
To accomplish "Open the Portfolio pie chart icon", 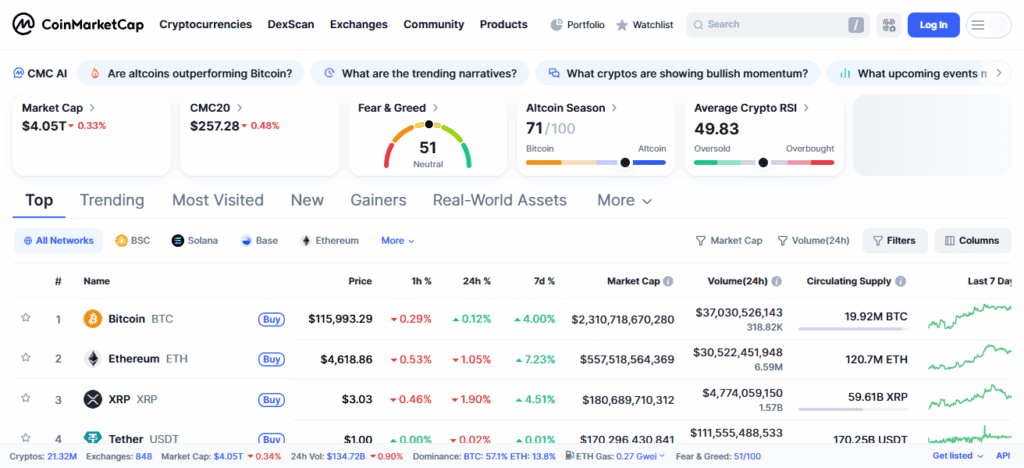I will point(556,25).
